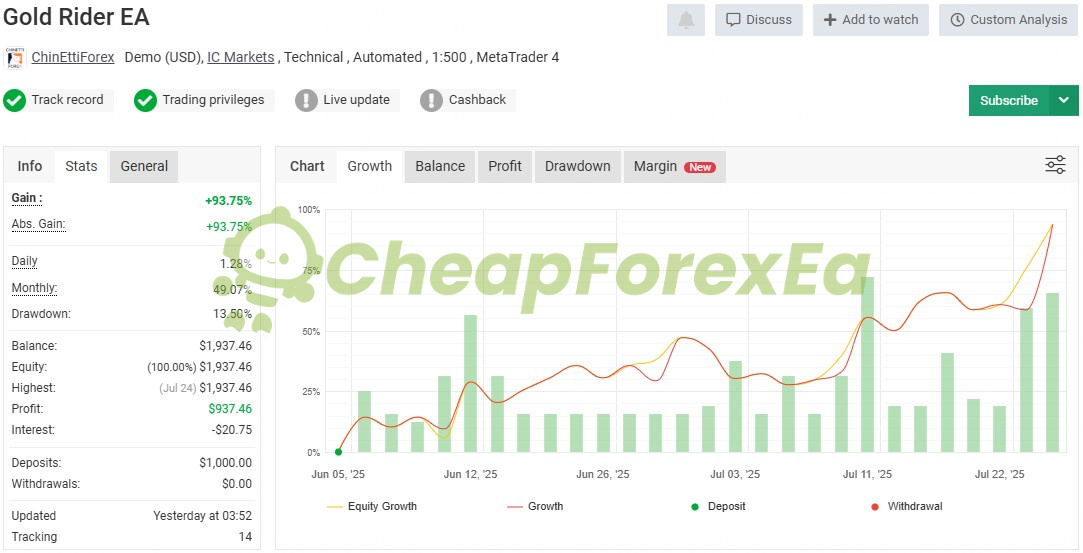
Task: Click the Updated time Yesterday at 03:52
Action: coord(202,516)
